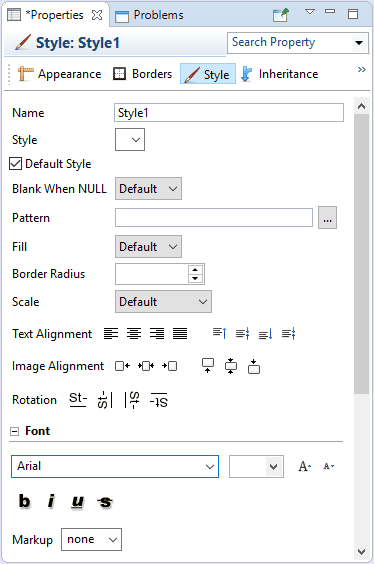This screenshot has width=374, height=564.
Task: Align text vertically to middle
Action: (242, 334)
